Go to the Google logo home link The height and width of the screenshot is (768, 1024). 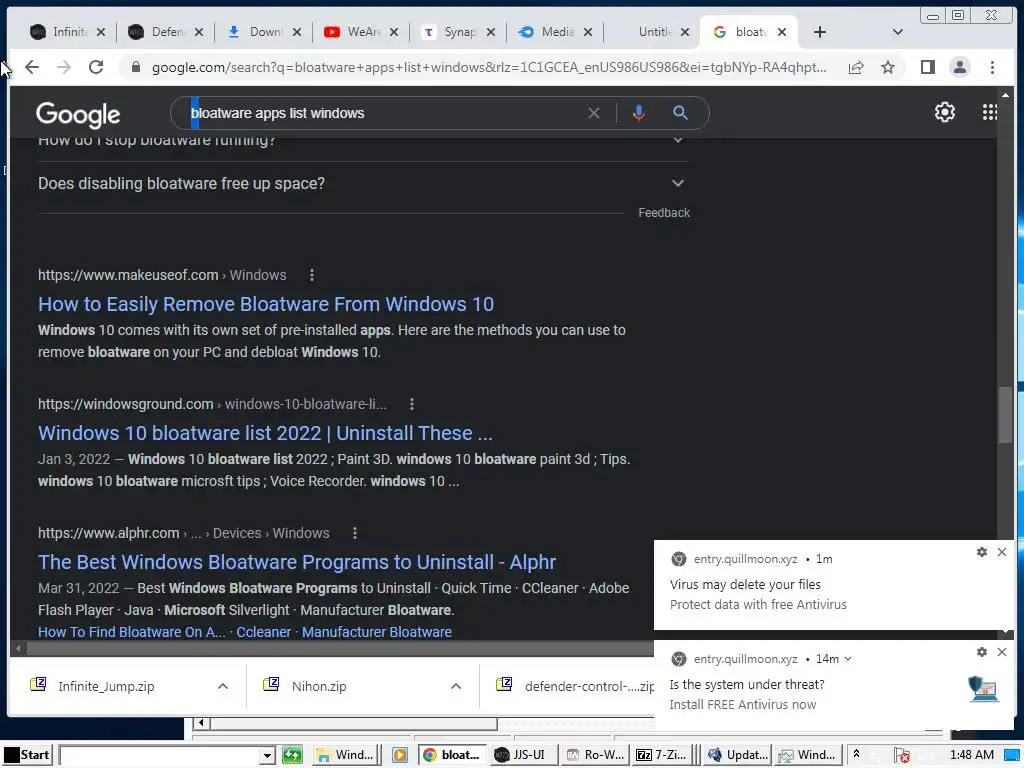(x=78, y=114)
